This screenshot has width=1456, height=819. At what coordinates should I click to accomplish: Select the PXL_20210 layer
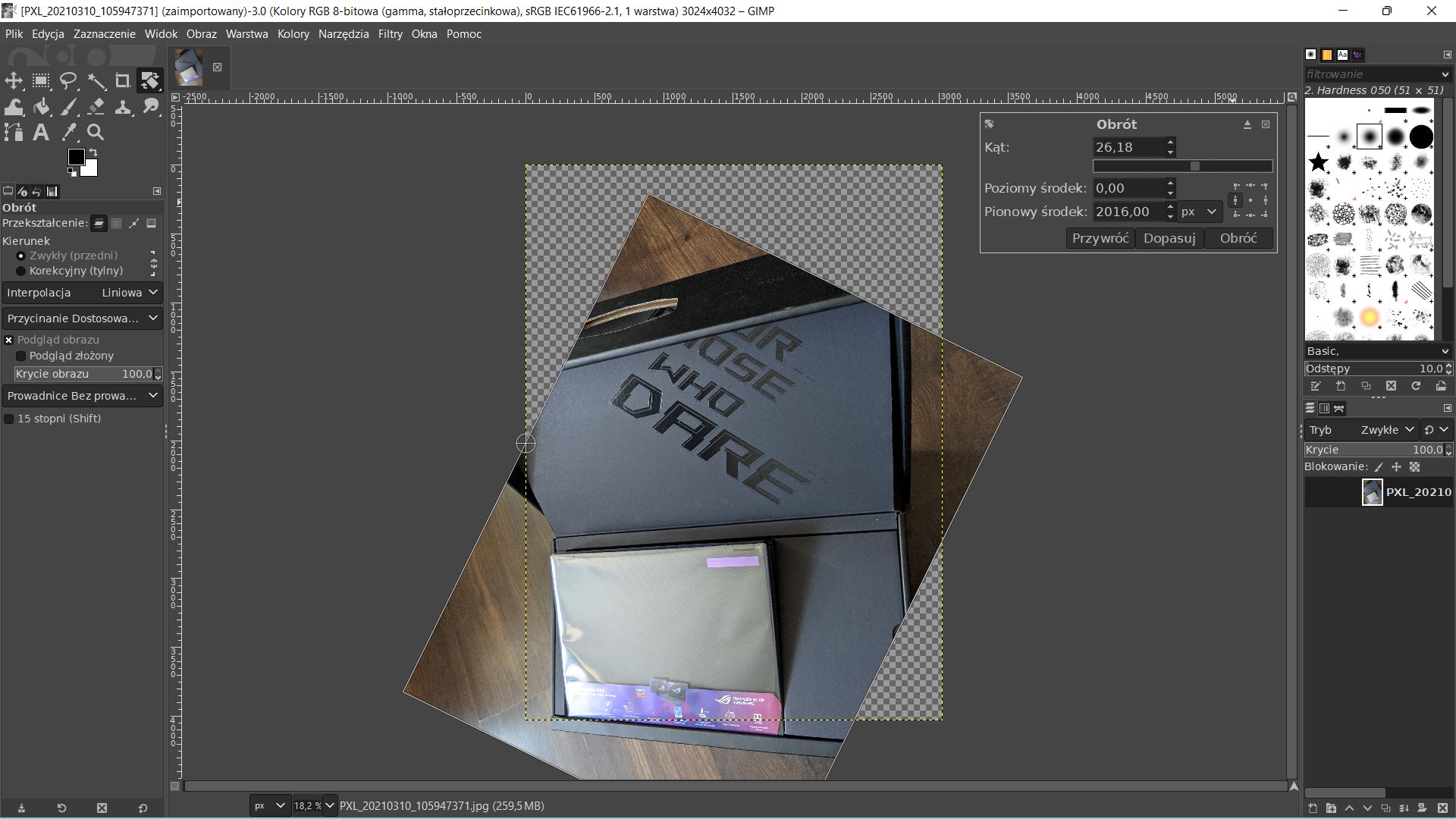click(x=1378, y=492)
